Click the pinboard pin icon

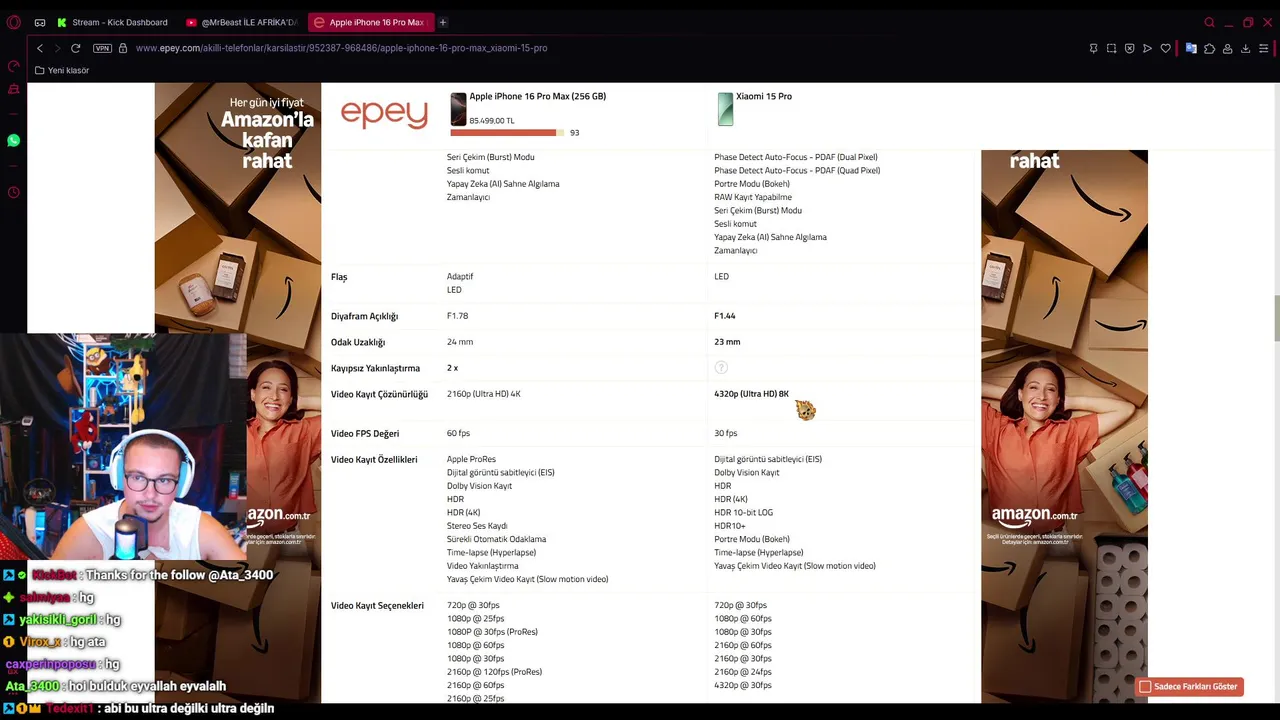(x=1093, y=48)
